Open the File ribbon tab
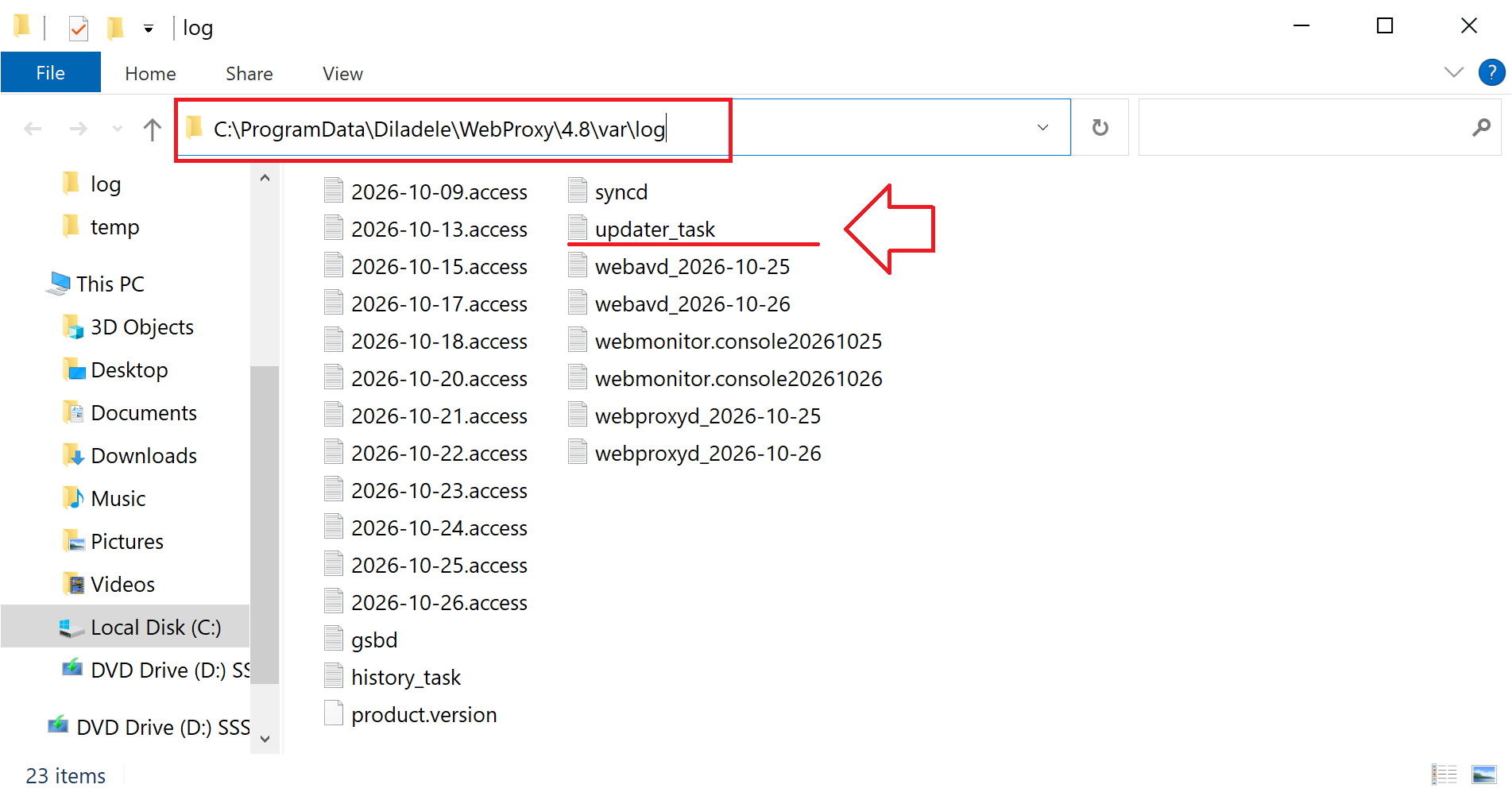Image resolution: width=1512 pixels, height=796 pixels. [51, 73]
